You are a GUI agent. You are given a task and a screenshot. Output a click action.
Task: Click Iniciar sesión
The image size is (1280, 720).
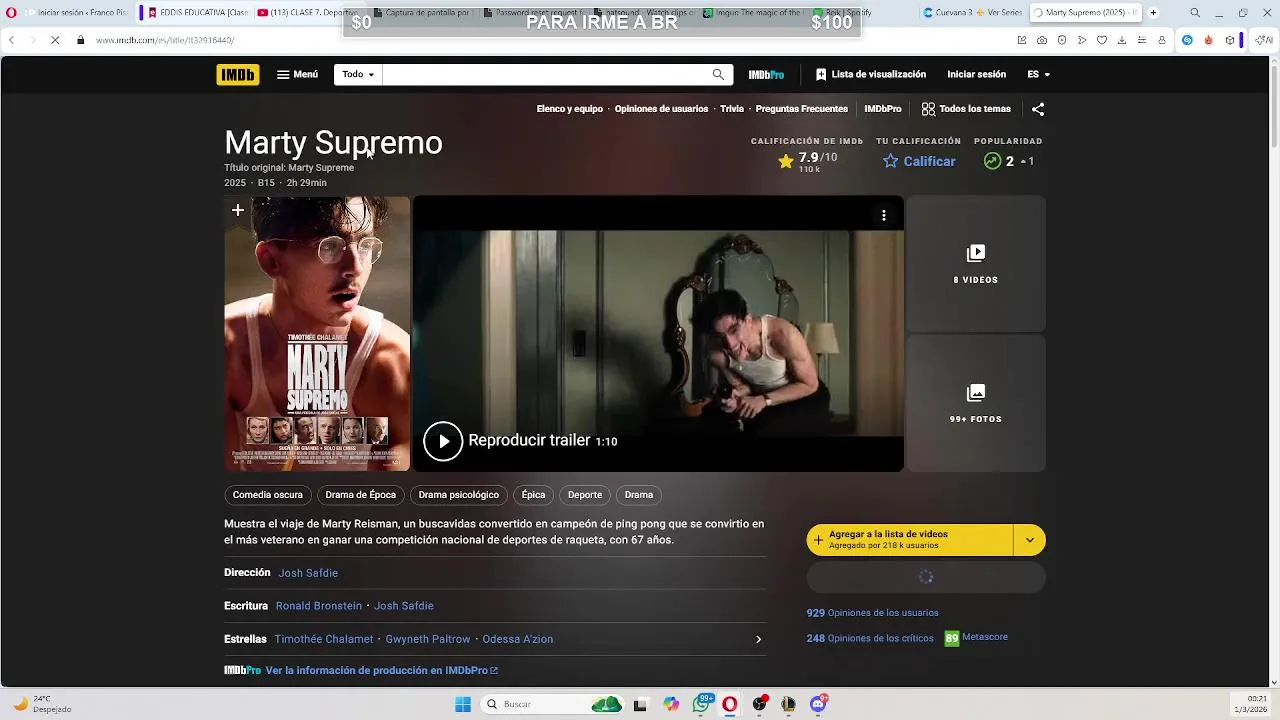tap(976, 75)
